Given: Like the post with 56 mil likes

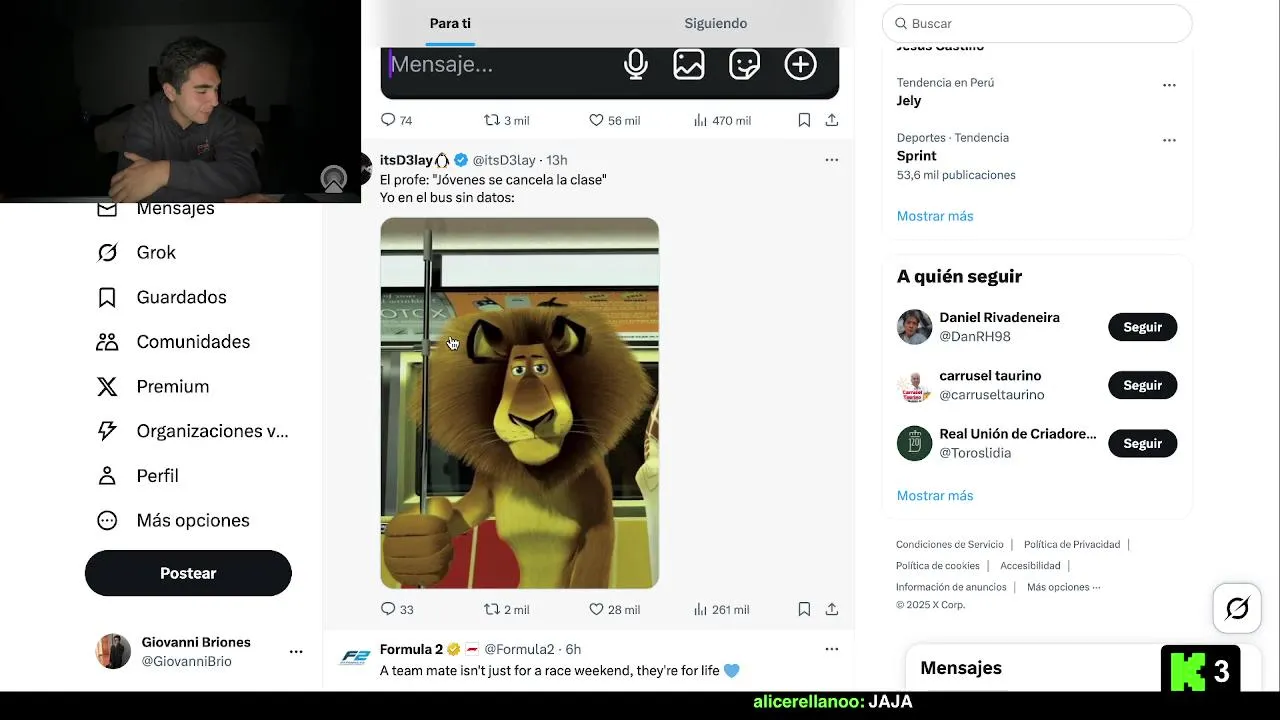Looking at the screenshot, I should [614, 120].
